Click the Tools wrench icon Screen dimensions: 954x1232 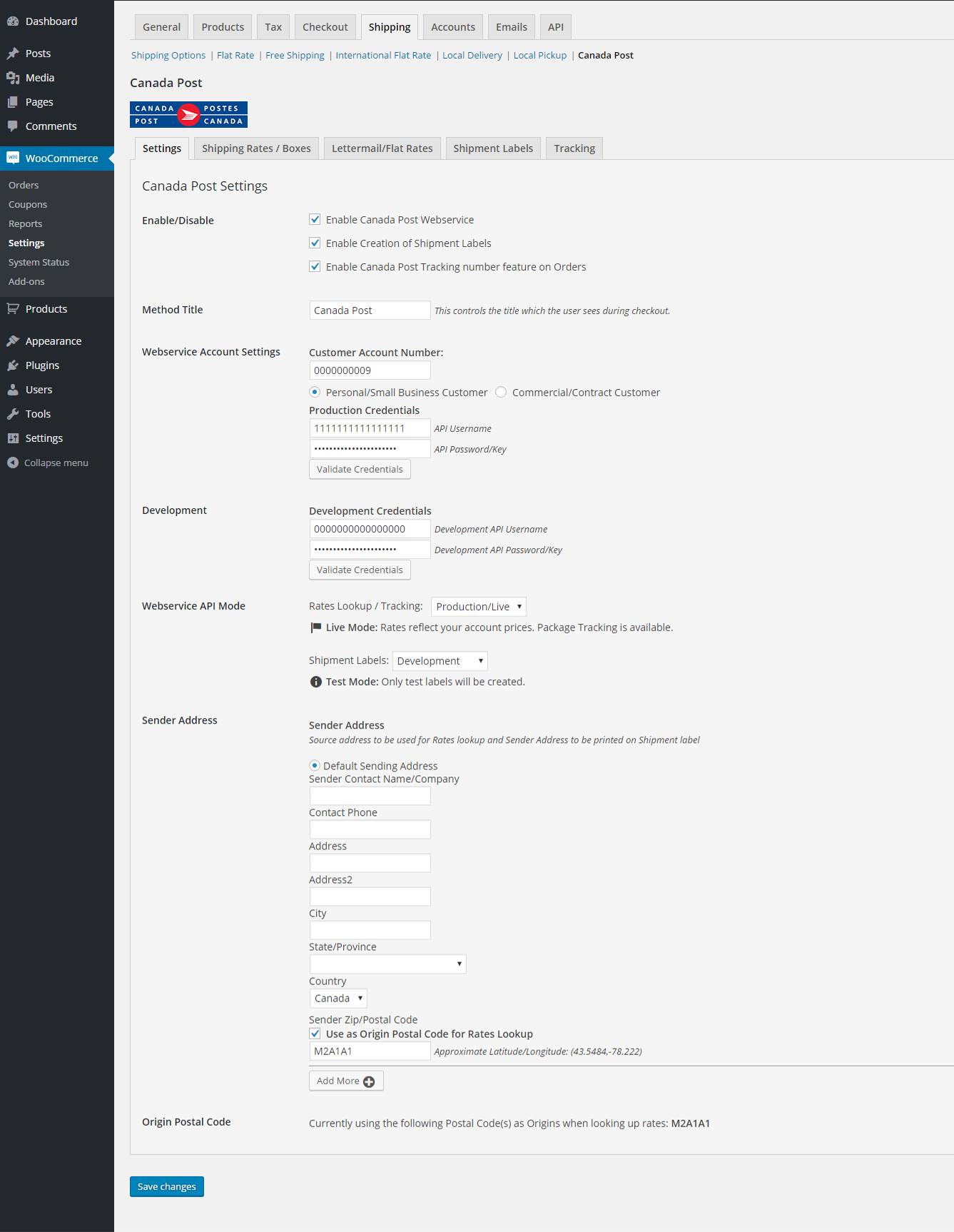pyautogui.click(x=13, y=414)
